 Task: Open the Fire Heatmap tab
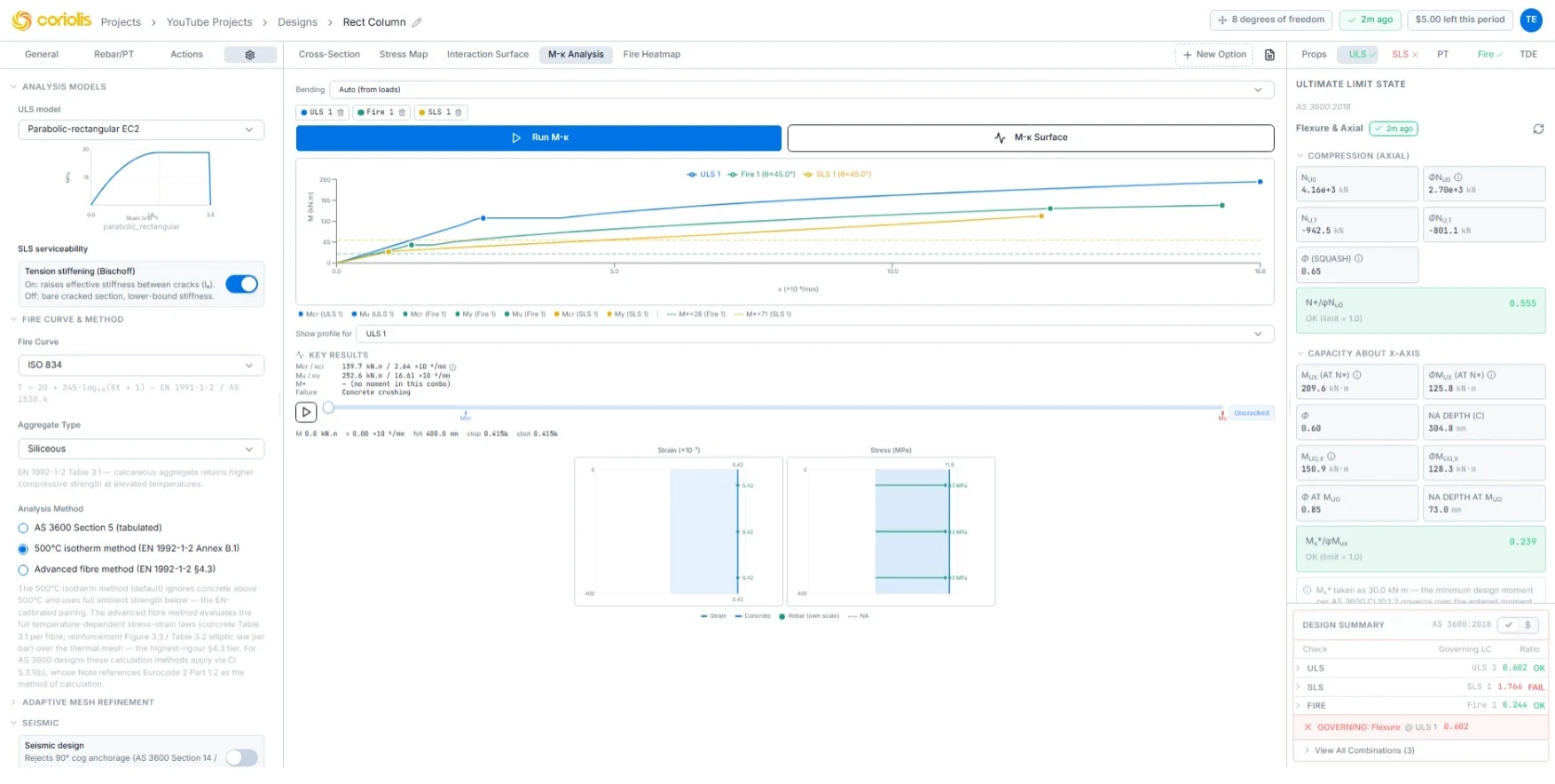(652, 55)
